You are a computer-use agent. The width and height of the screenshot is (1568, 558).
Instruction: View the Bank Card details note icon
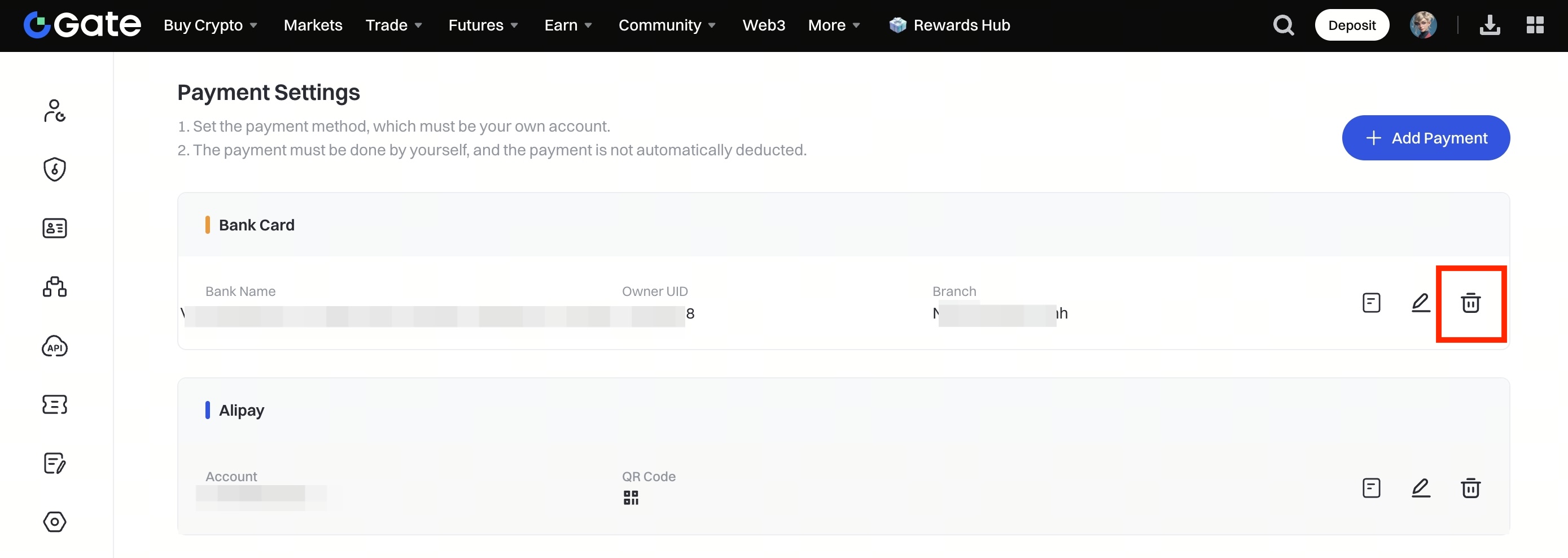(x=1371, y=303)
